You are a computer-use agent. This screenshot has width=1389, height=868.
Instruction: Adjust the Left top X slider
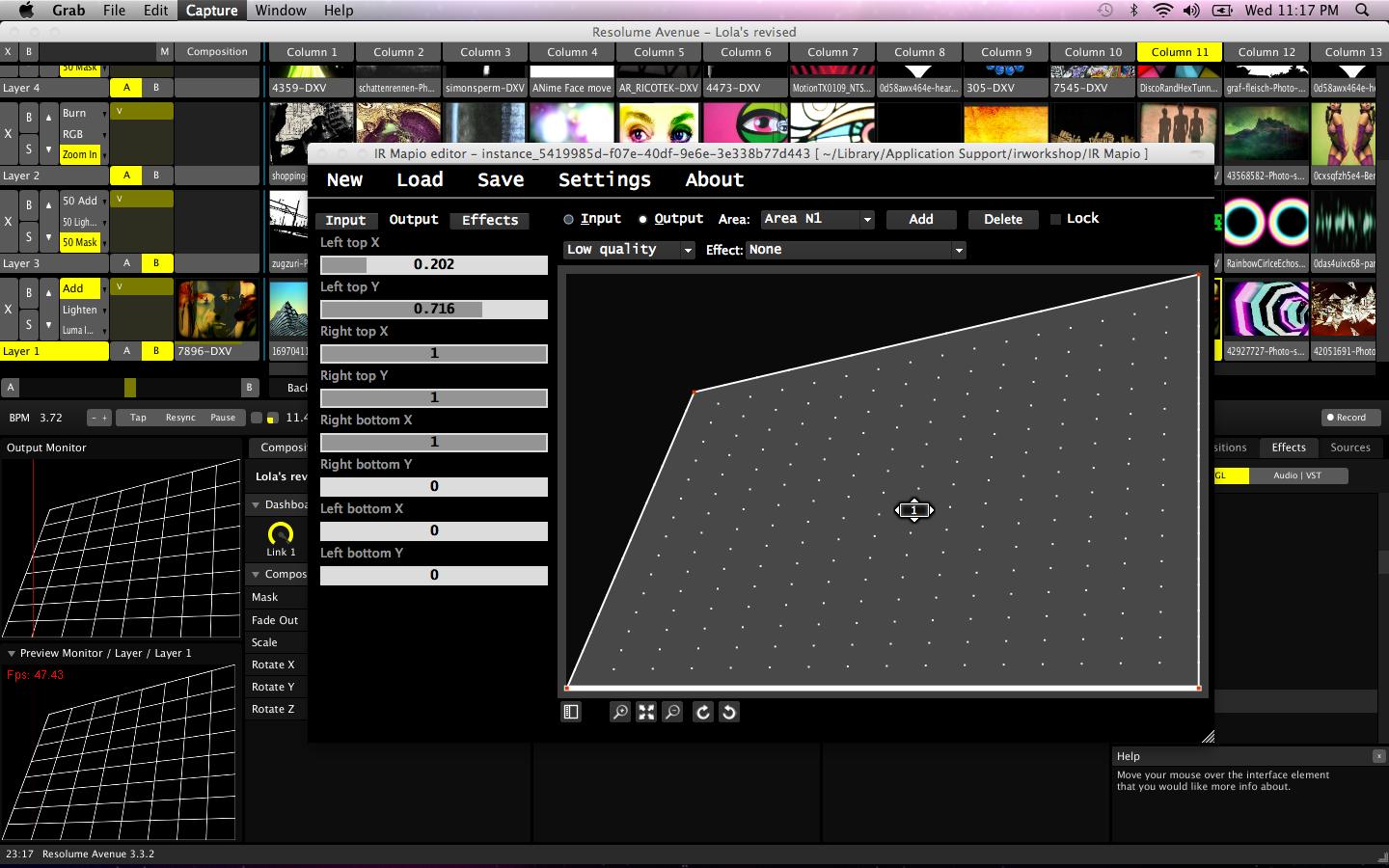434,264
